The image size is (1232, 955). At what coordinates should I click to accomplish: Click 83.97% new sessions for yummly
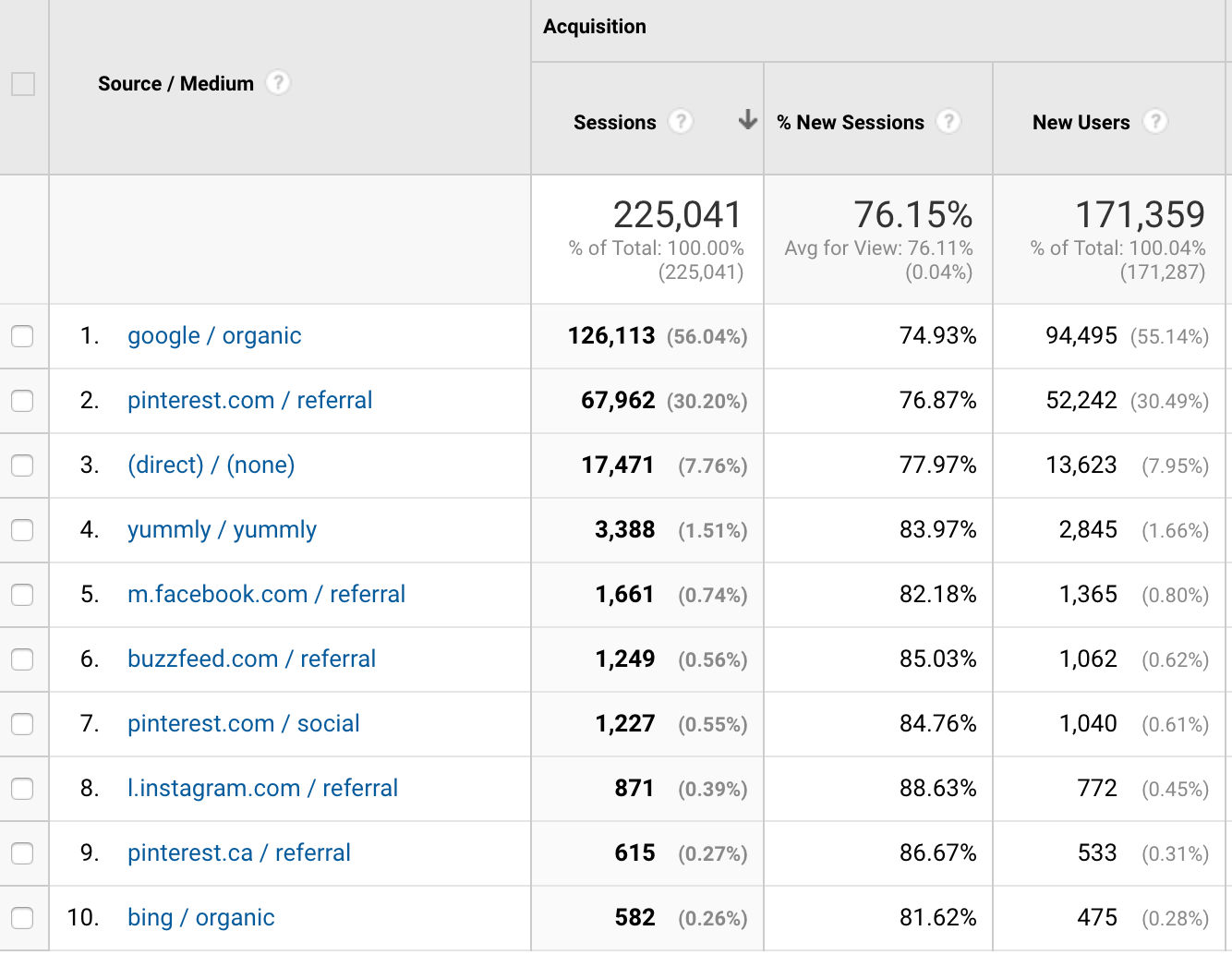938,530
